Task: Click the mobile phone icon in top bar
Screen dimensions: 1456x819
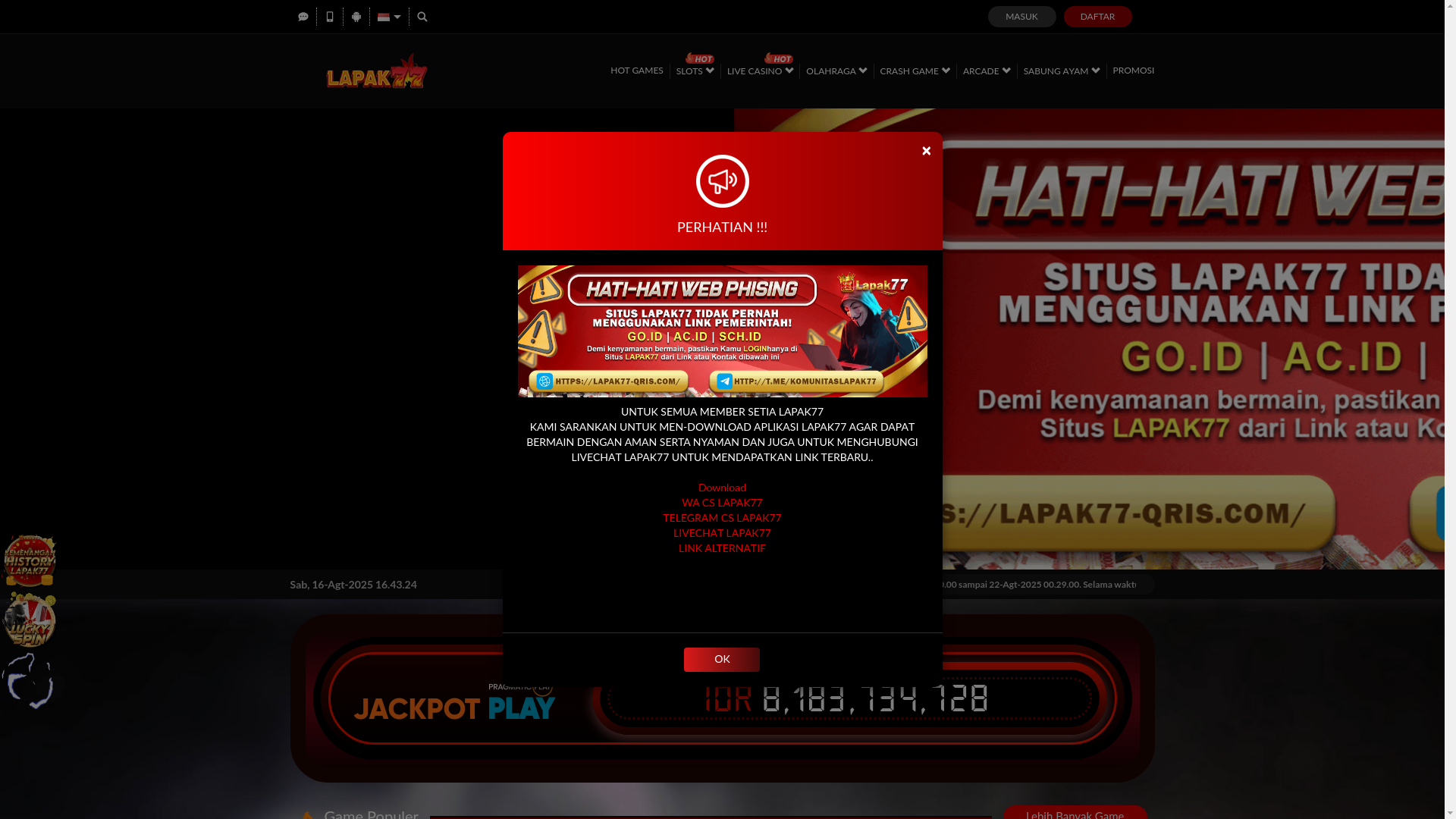Action: point(330,17)
